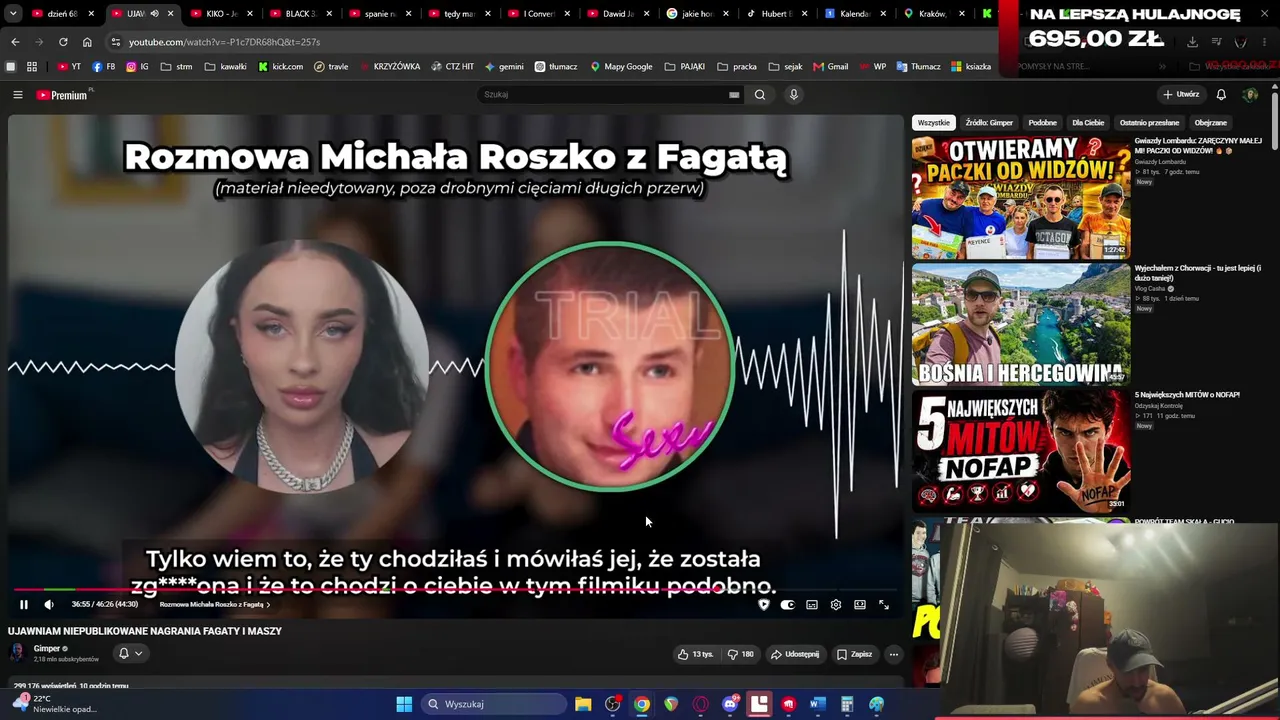Reload the current page
Viewport: 1280px width, 720px height.
pyautogui.click(x=63, y=42)
